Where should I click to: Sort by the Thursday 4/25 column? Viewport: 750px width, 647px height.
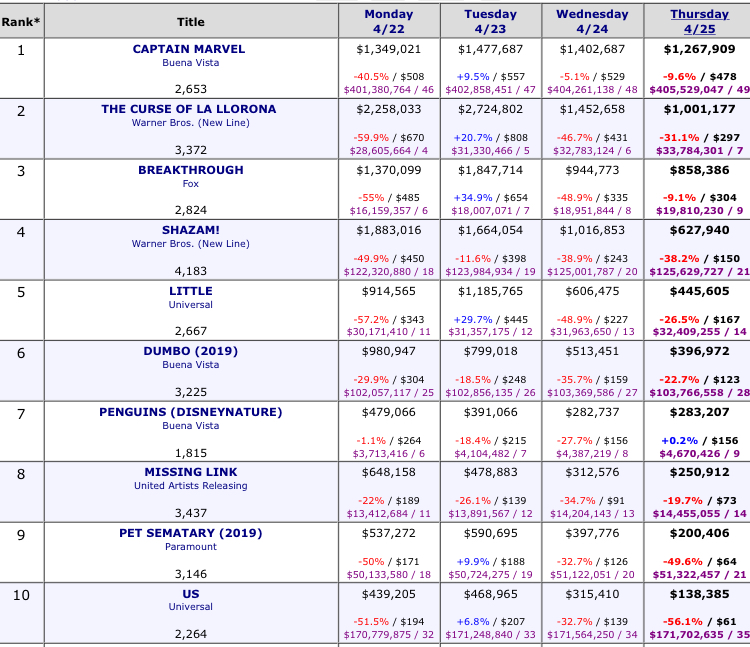pyautogui.click(x=700, y=21)
